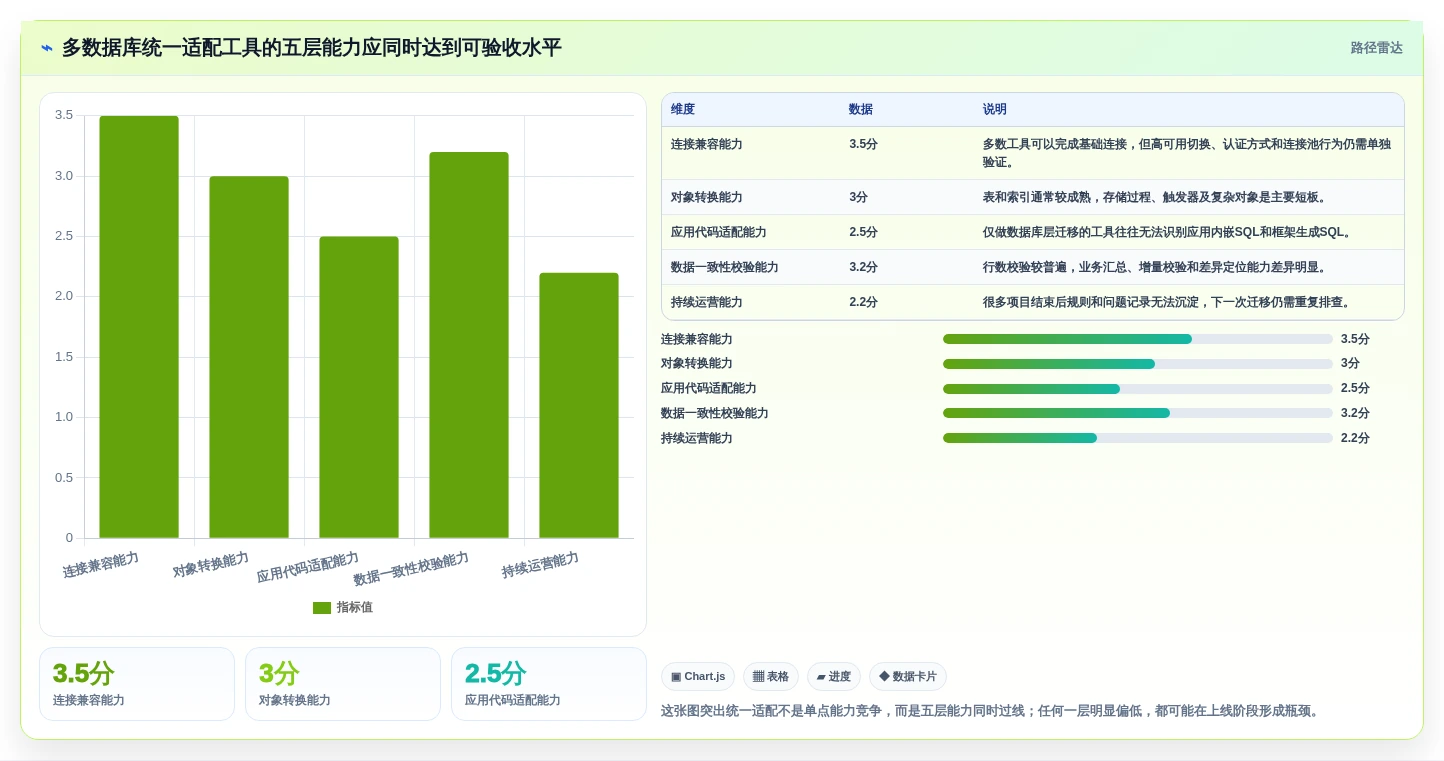Select the 数据一致性校验能力 bar in chart
This screenshot has height=761, width=1444.
[x=469, y=345]
